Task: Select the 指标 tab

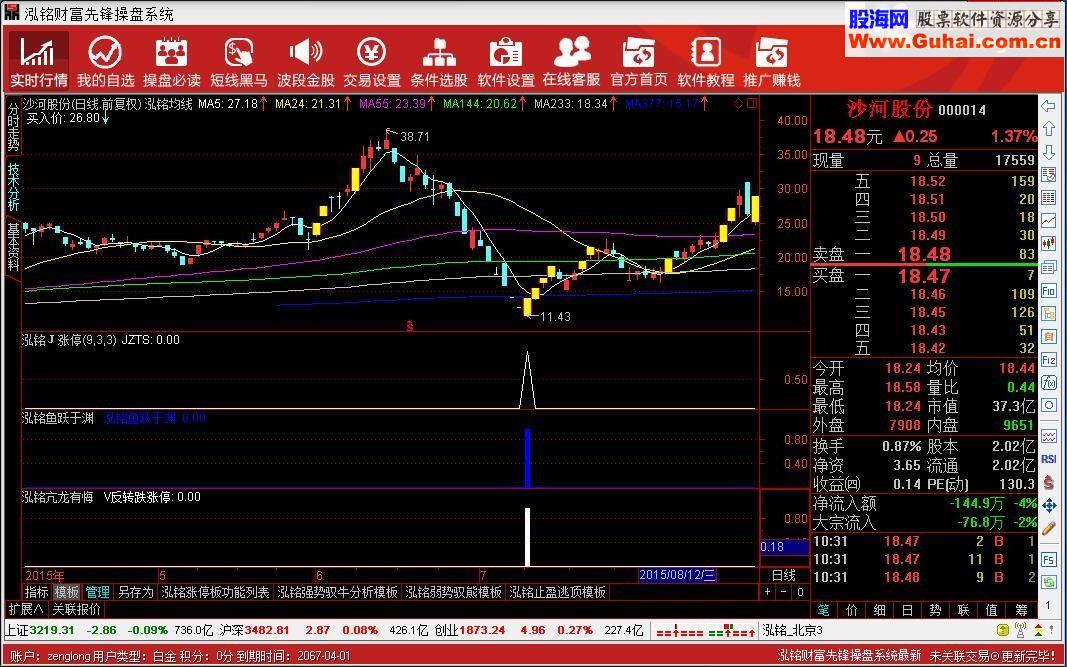Action: click(x=37, y=592)
